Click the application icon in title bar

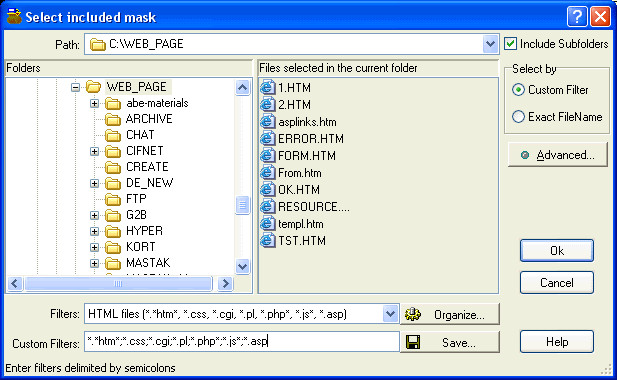click(x=14, y=17)
